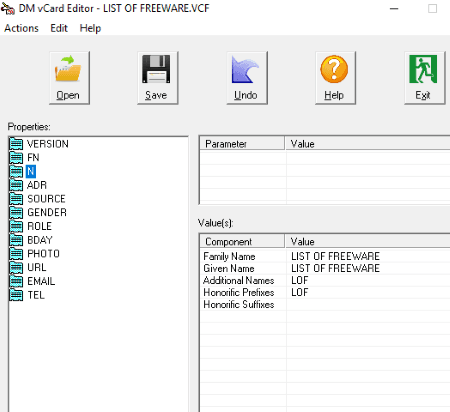The image size is (450, 412).
Task: Click the Open folder icon button
Action: pos(69,78)
